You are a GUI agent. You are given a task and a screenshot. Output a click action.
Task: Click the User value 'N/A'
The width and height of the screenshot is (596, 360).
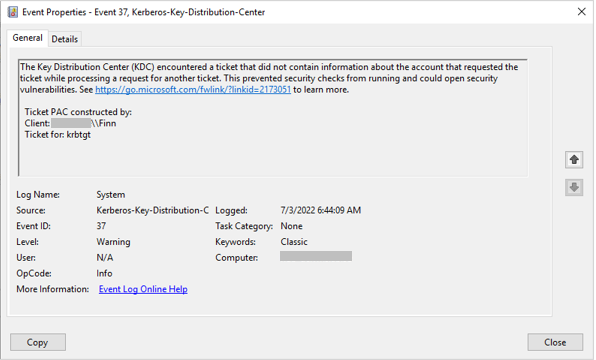(105, 258)
